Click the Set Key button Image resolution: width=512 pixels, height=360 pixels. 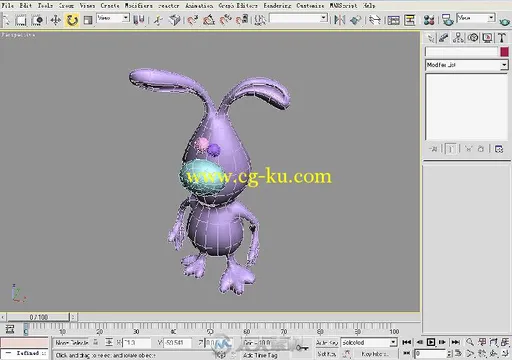click(x=326, y=354)
